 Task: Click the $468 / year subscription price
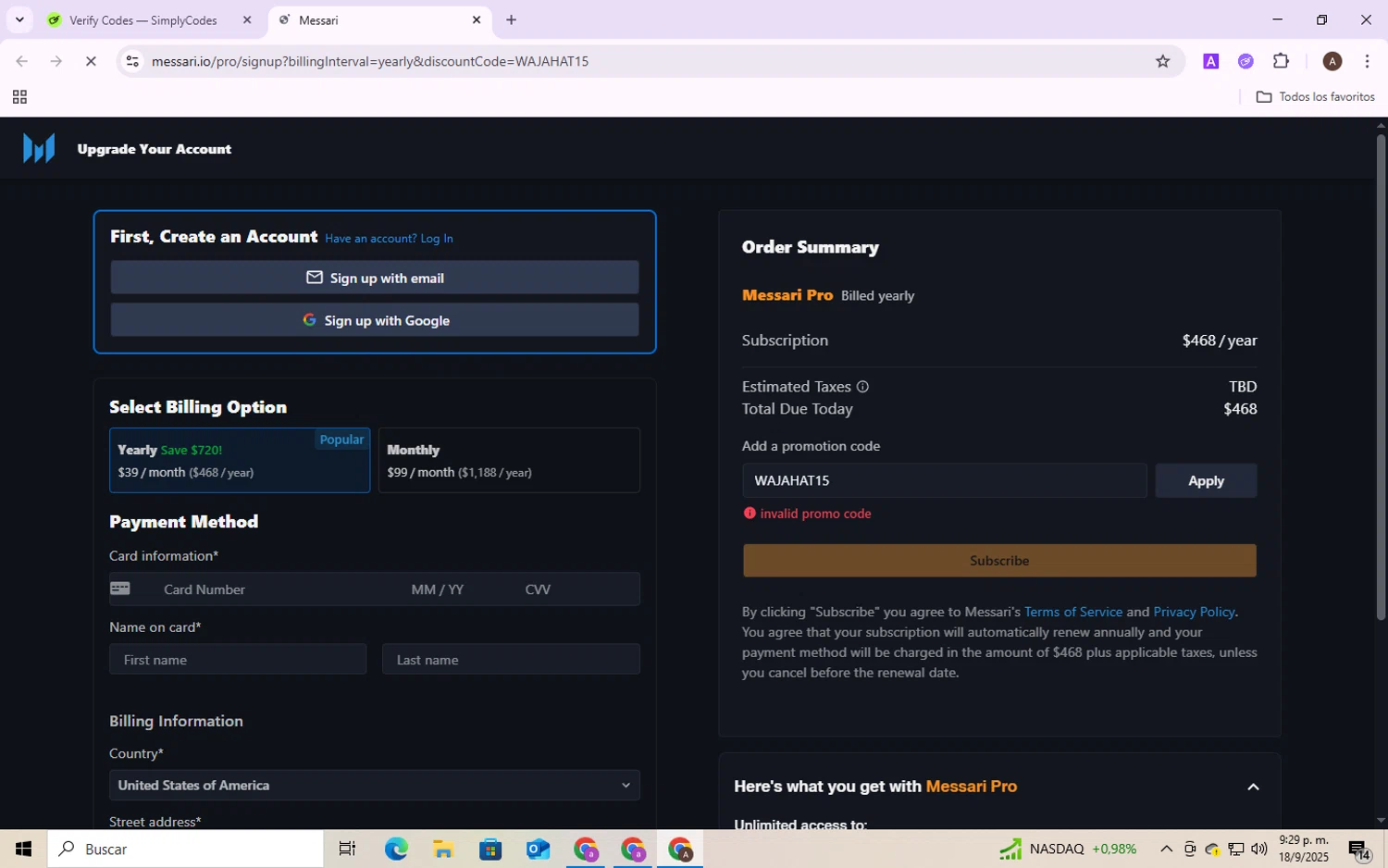(1220, 341)
